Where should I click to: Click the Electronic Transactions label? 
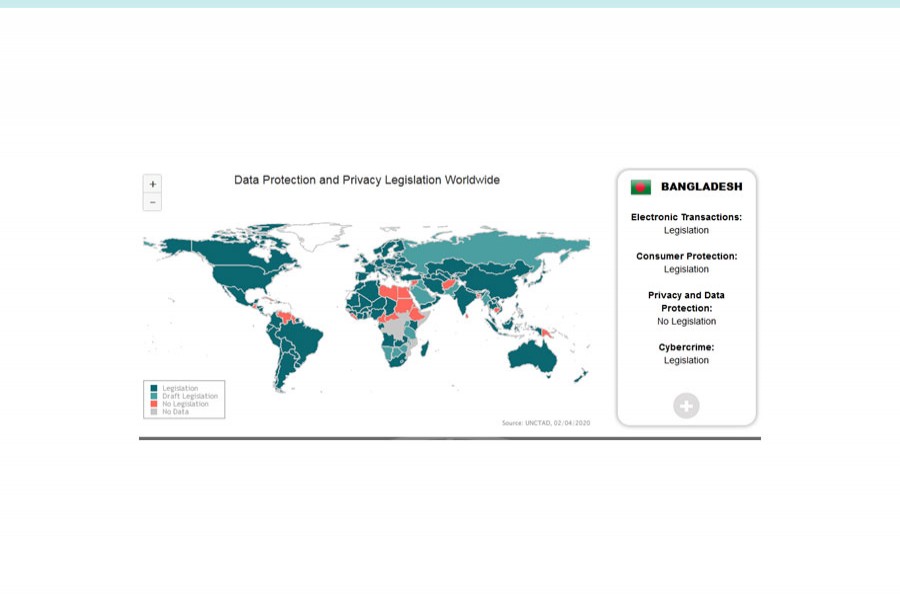[x=686, y=217]
